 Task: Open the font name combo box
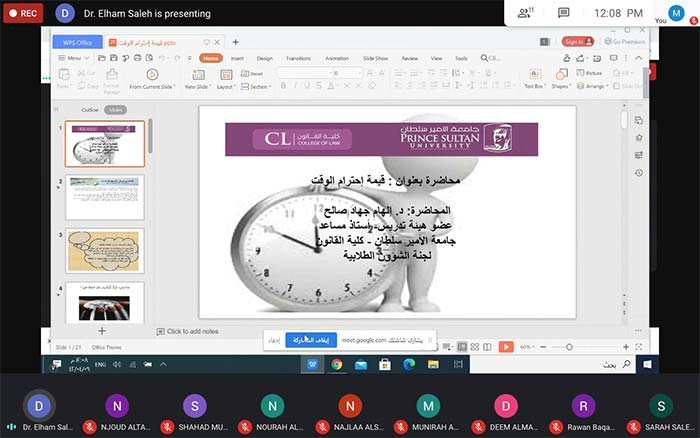click(x=303, y=73)
